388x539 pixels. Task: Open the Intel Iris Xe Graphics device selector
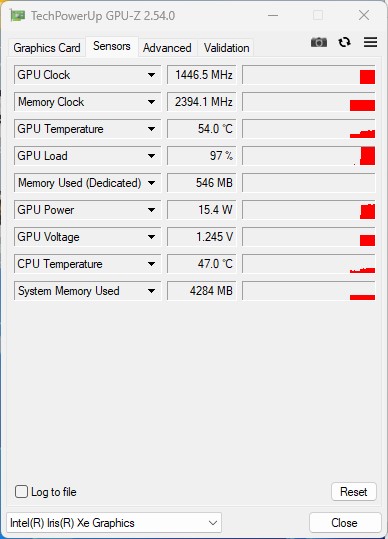114,523
